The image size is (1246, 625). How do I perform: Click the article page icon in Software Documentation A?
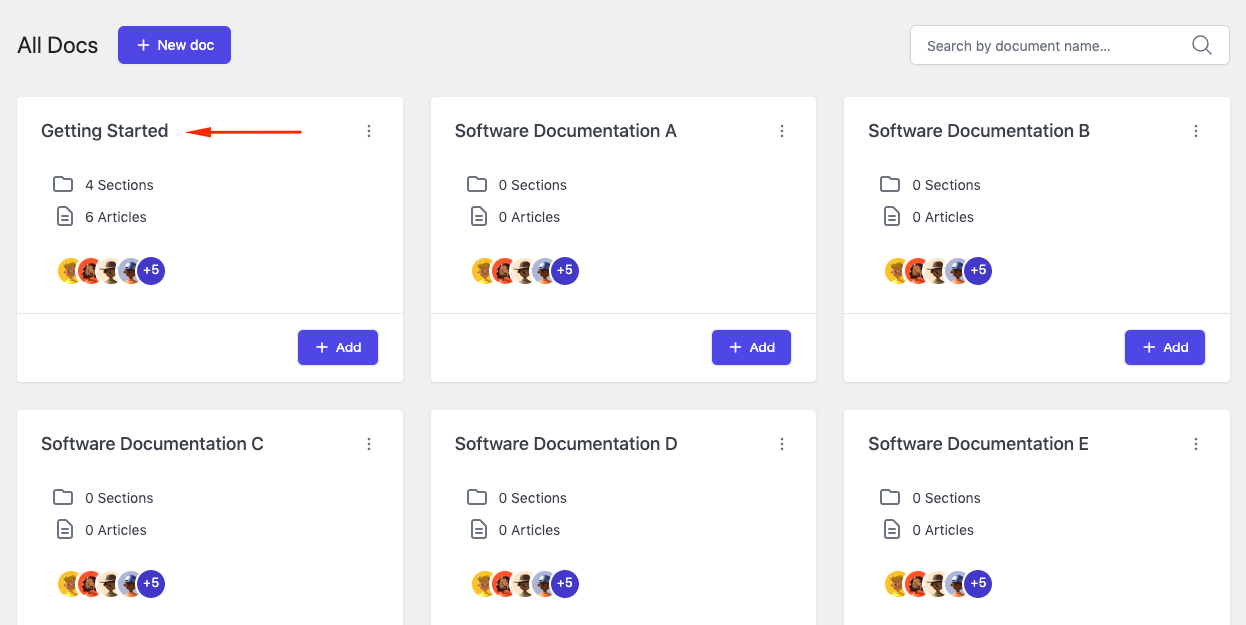[478, 216]
